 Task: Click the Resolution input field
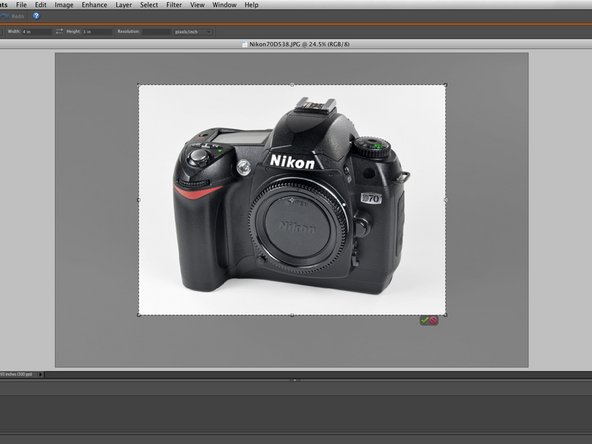click(x=156, y=32)
